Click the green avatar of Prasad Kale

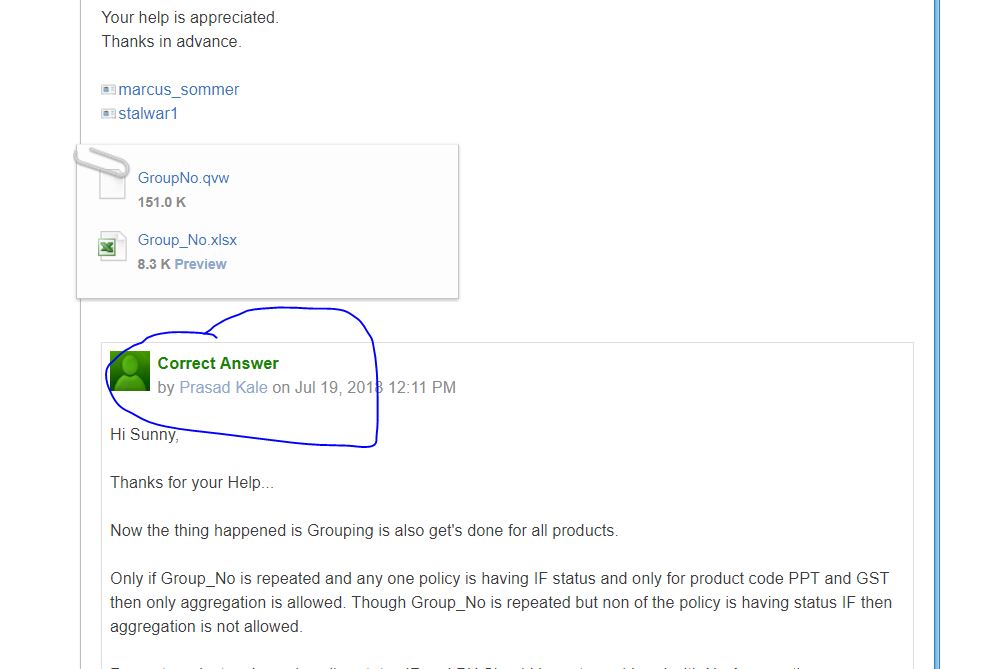click(x=130, y=371)
